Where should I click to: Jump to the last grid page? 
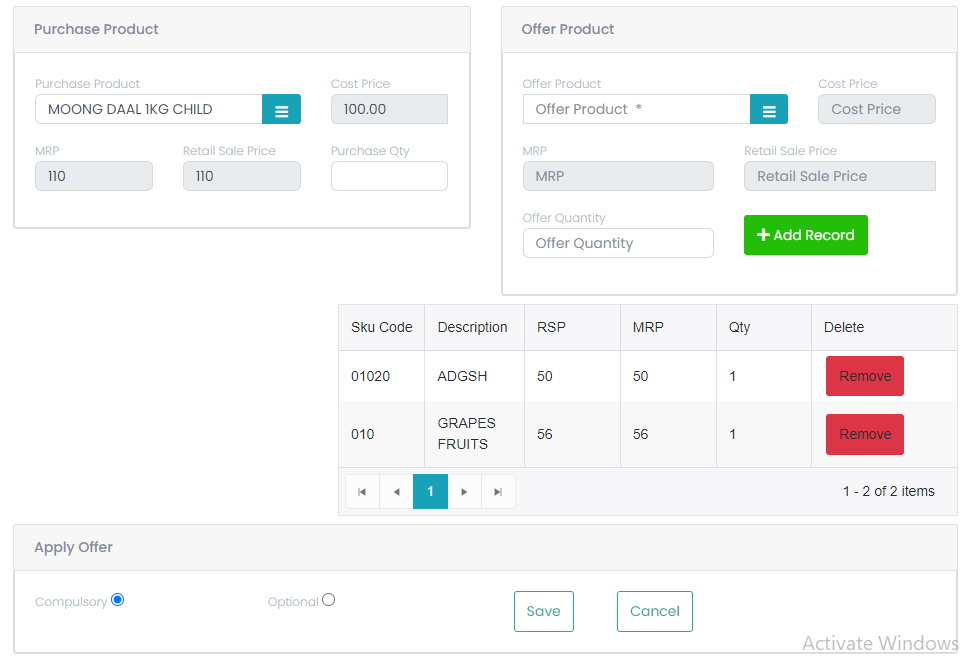coord(498,492)
